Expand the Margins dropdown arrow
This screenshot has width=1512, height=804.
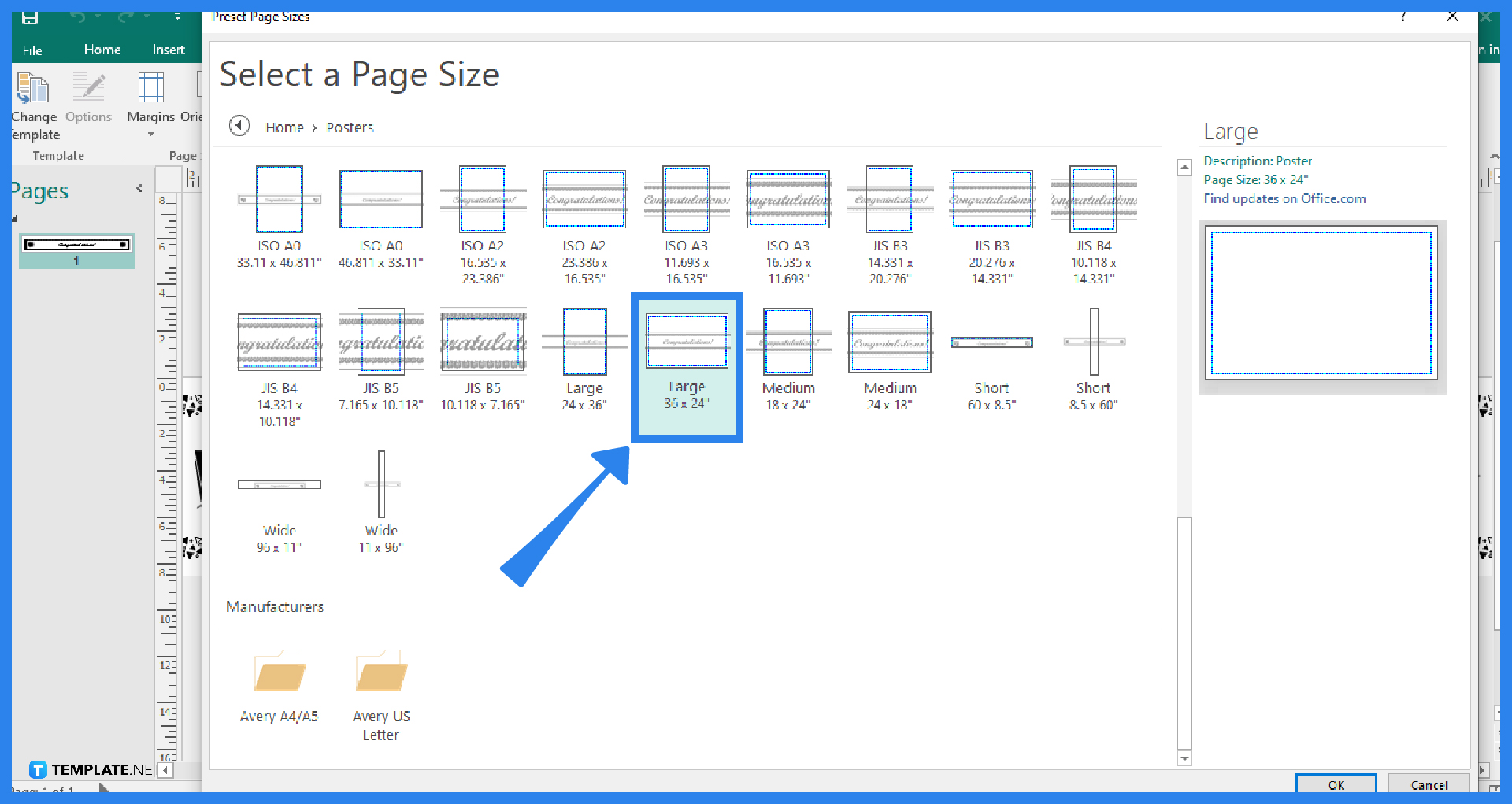[150, 134]
